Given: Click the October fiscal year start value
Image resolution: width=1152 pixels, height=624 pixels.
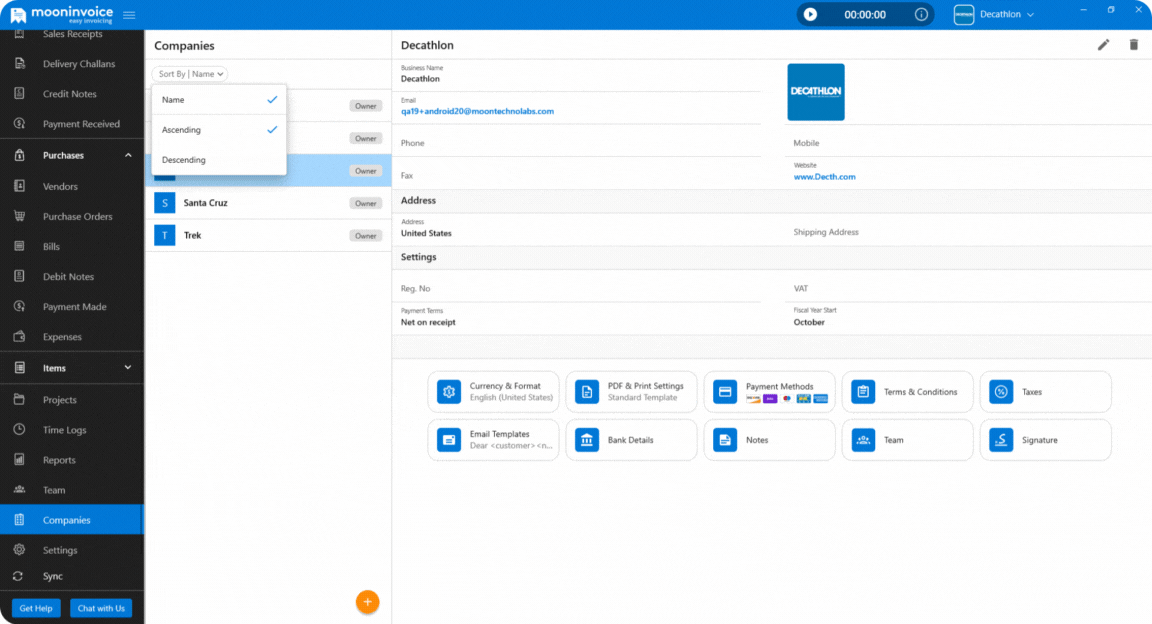Looking at the screenshot, I should pyautogui.click(x=809, y=323).
